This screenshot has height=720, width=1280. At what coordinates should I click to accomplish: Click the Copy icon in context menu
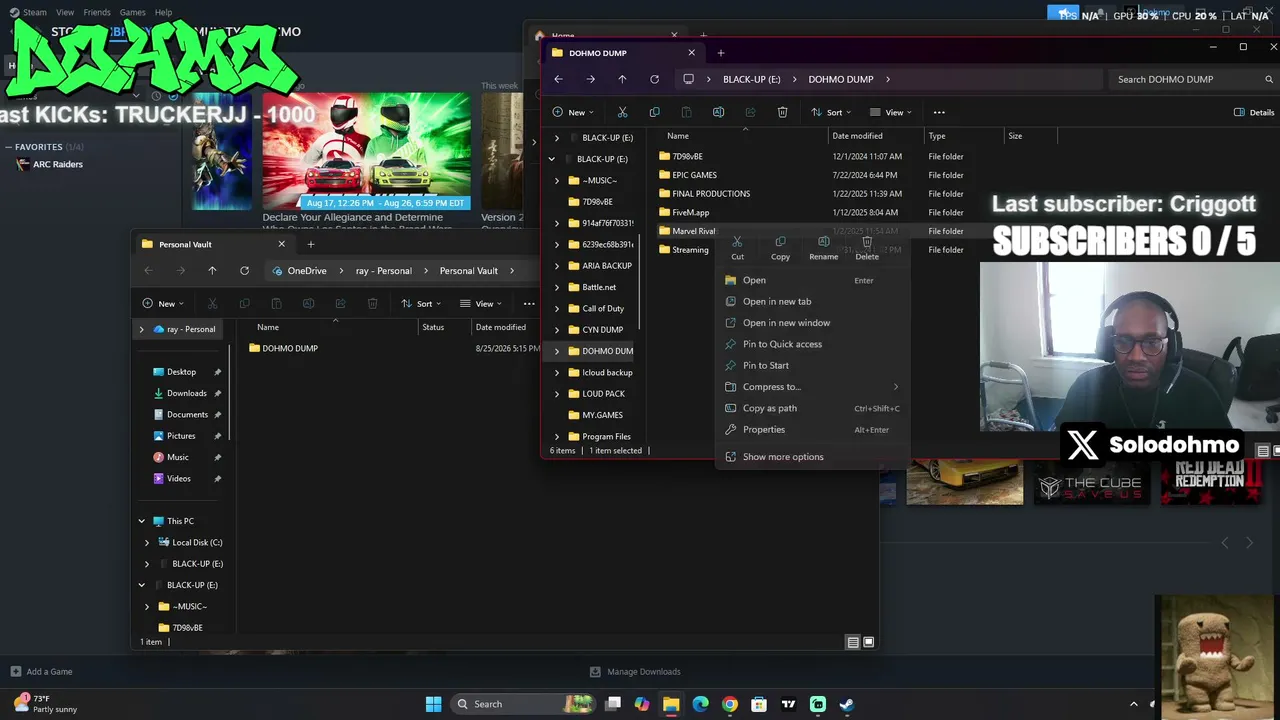pyautogui.click(x=780, y=247)
